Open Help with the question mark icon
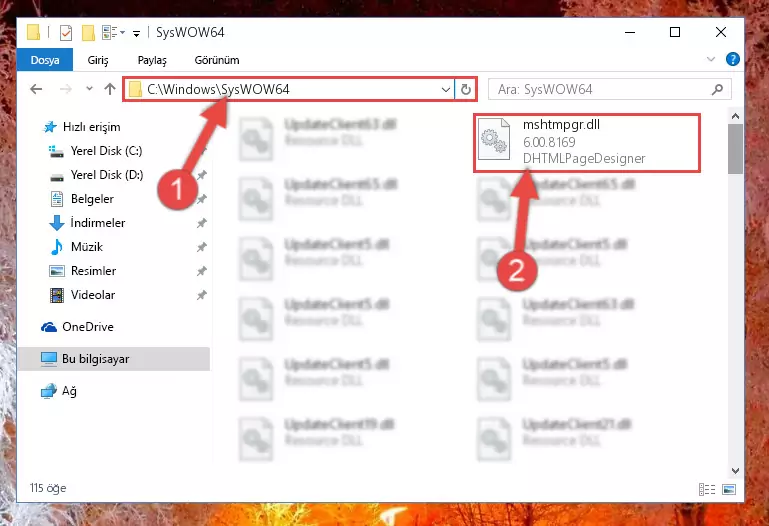The image size is (769, 526). (732, 59)
